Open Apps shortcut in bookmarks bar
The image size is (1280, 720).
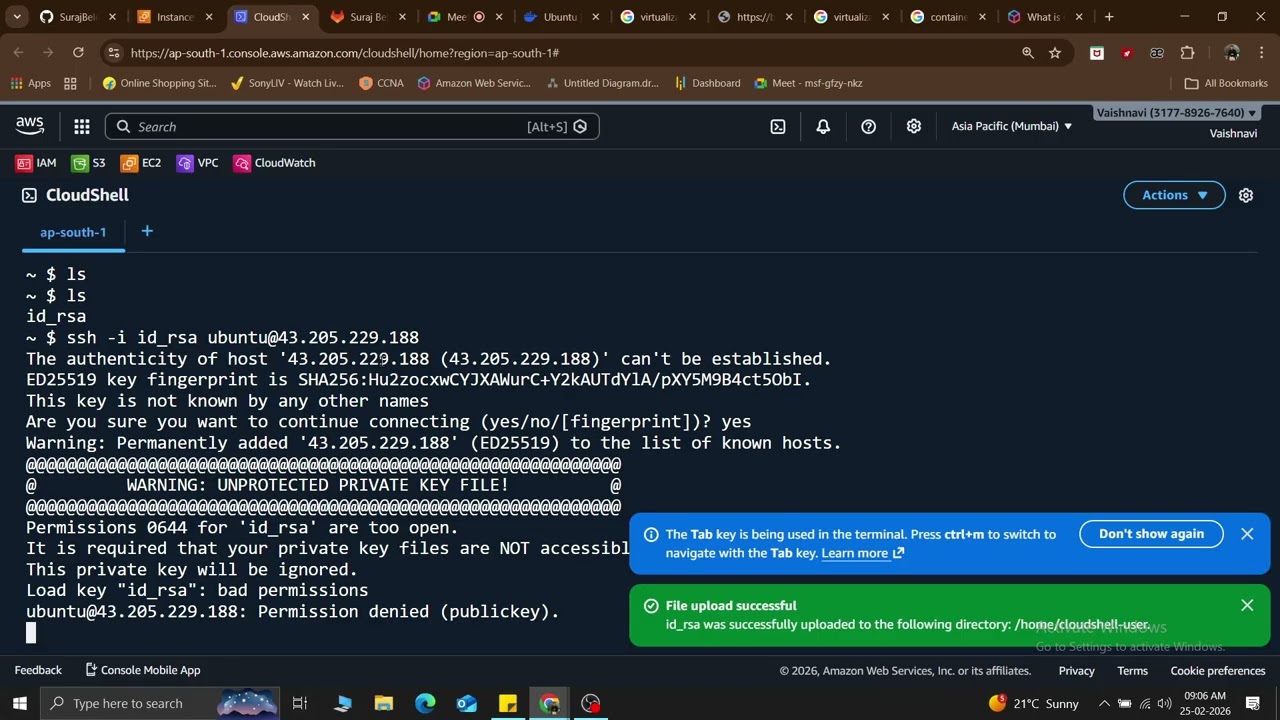(x=30, y=83)
